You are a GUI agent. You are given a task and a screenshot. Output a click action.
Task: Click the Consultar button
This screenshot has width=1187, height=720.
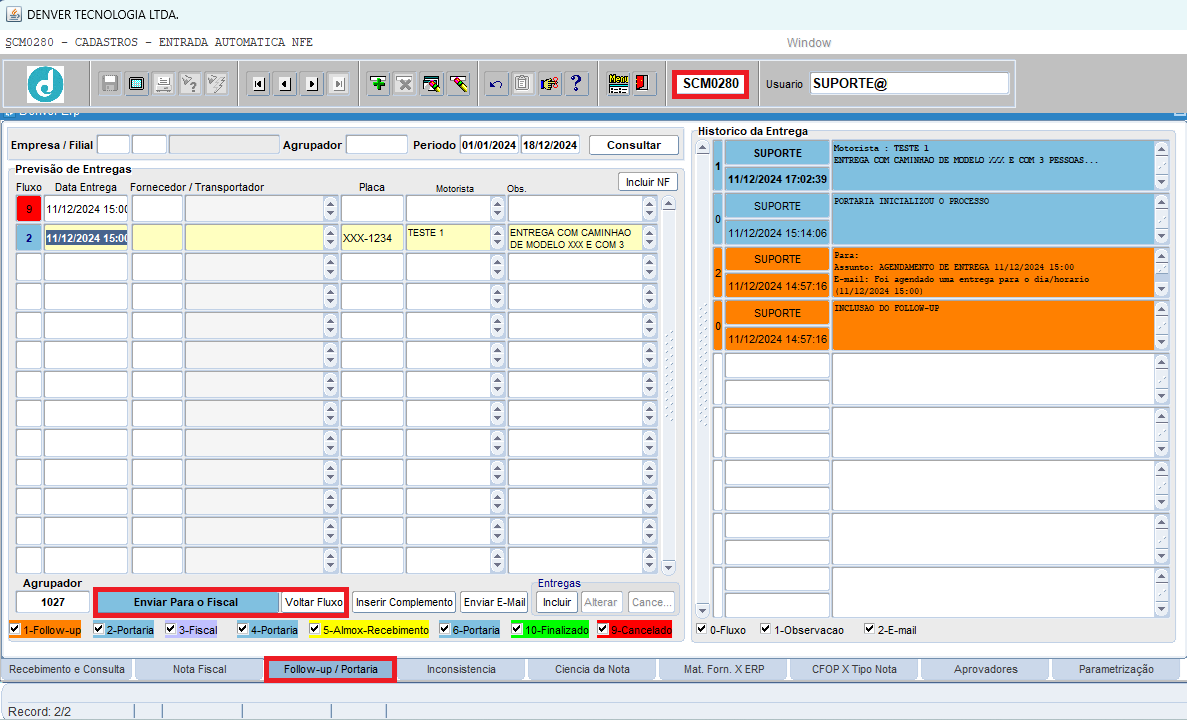tap(634, 145)
